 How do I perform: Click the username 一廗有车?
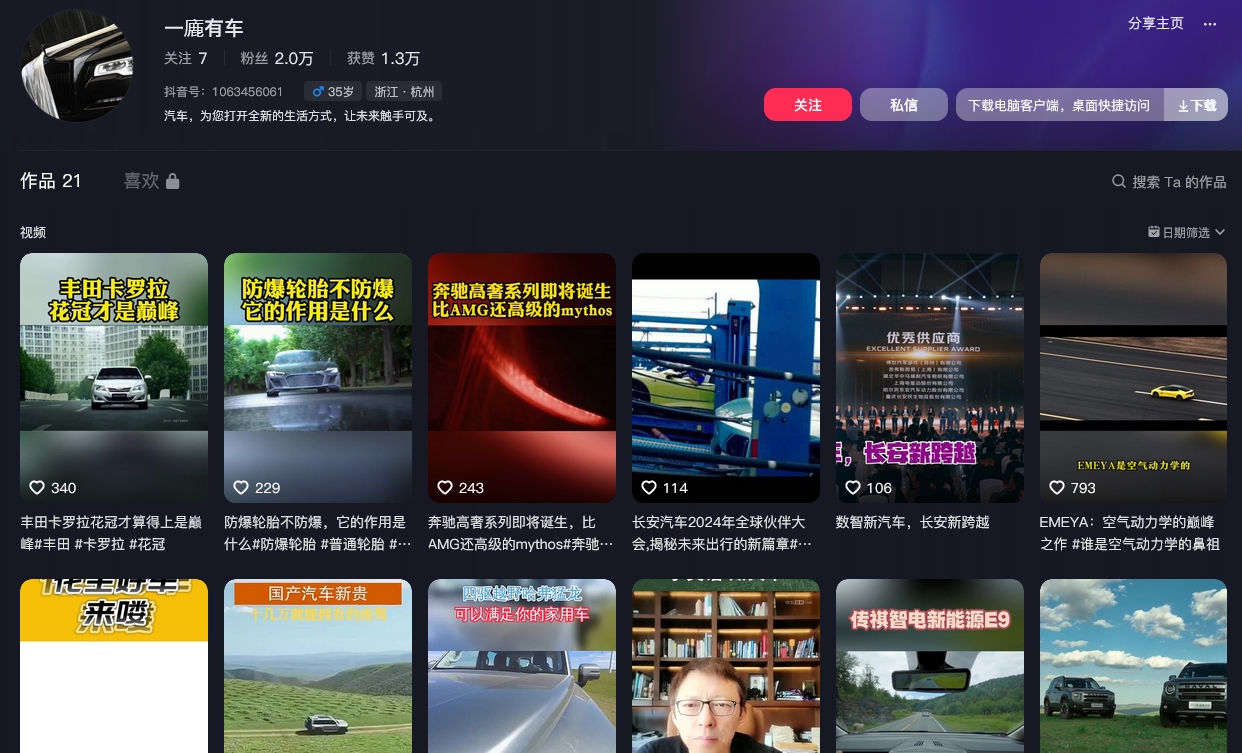point(204,28)
